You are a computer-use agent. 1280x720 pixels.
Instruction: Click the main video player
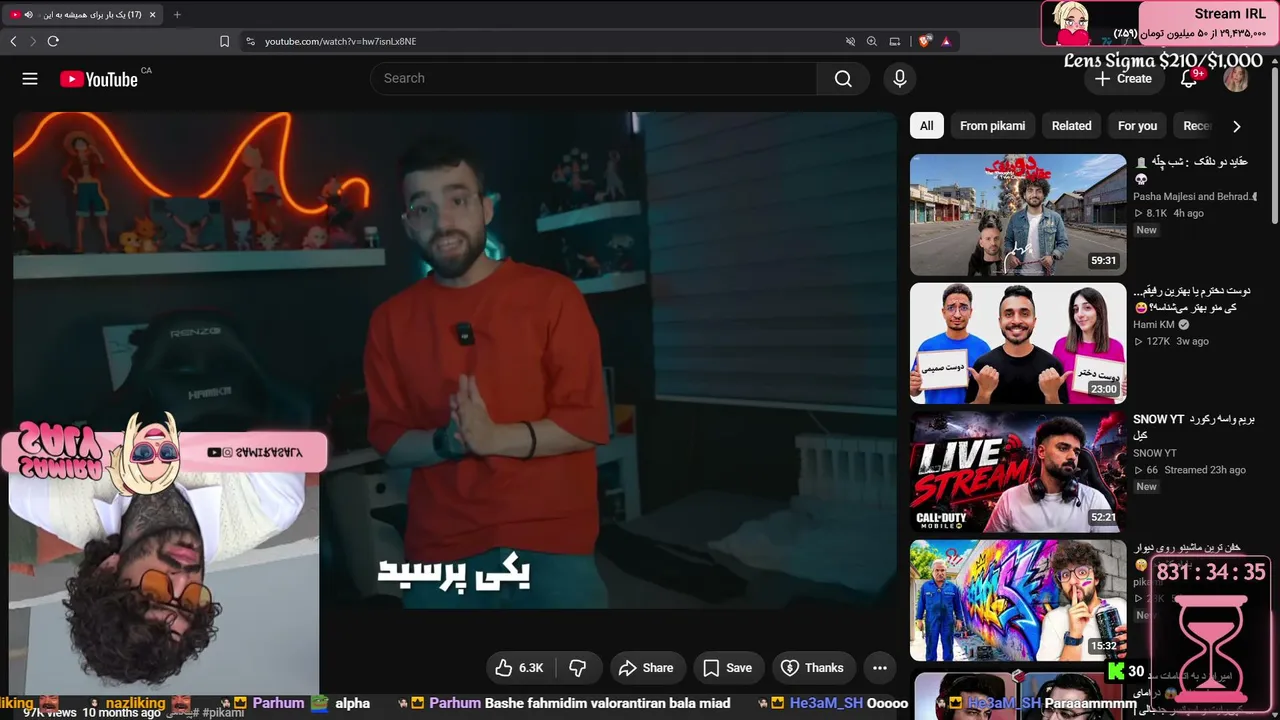[455, 360]
